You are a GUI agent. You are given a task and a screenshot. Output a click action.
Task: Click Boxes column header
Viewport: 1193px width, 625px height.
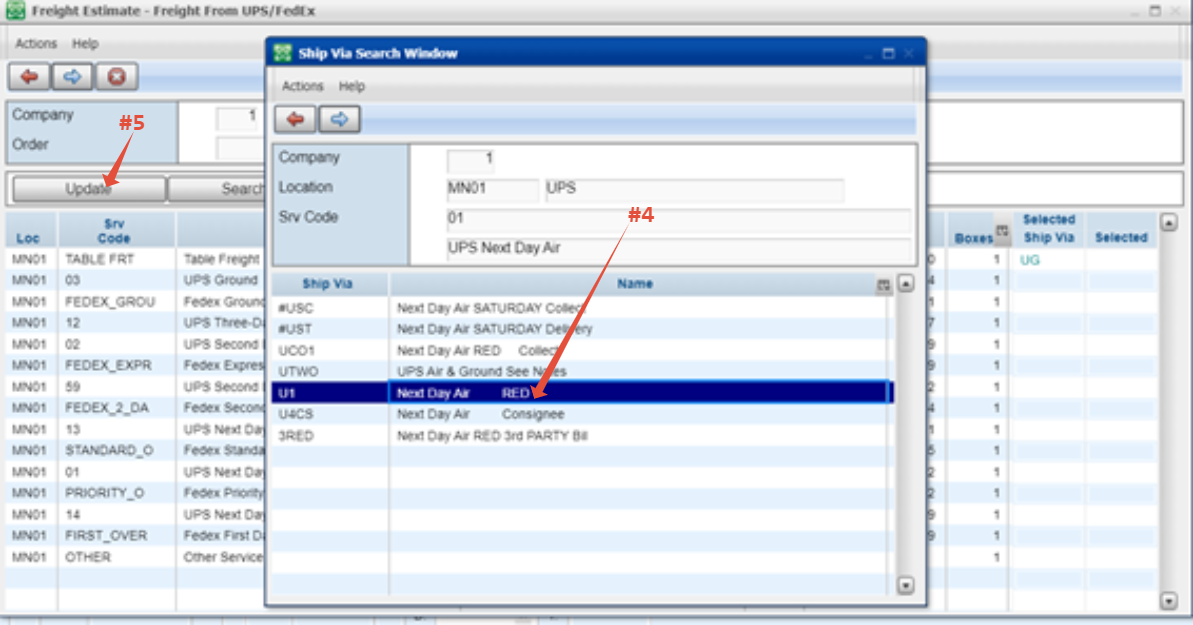[973, 238]
